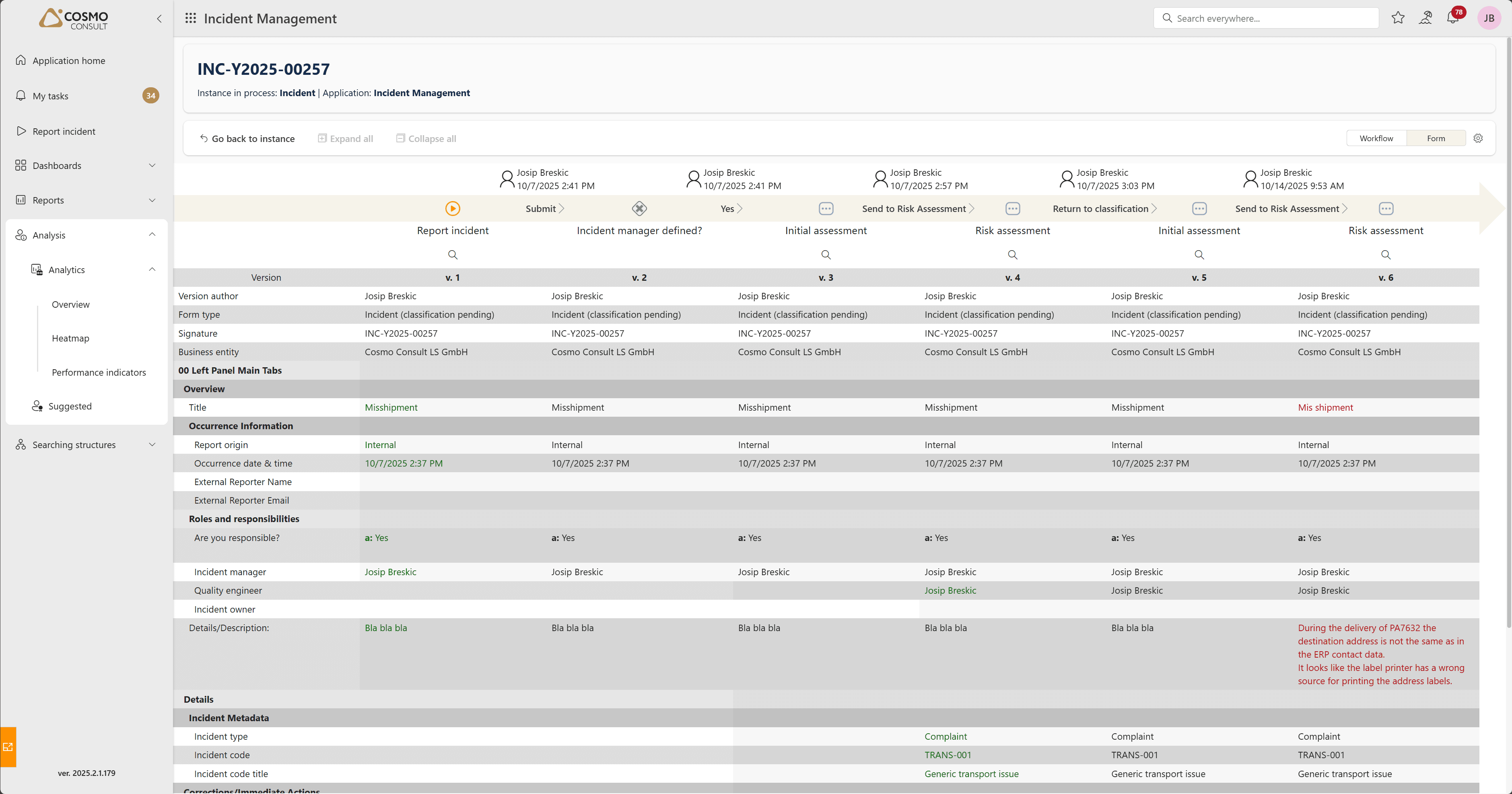Switch to the Form view tab
The height and width of the screenshot is (794, 1512).
1436,138
